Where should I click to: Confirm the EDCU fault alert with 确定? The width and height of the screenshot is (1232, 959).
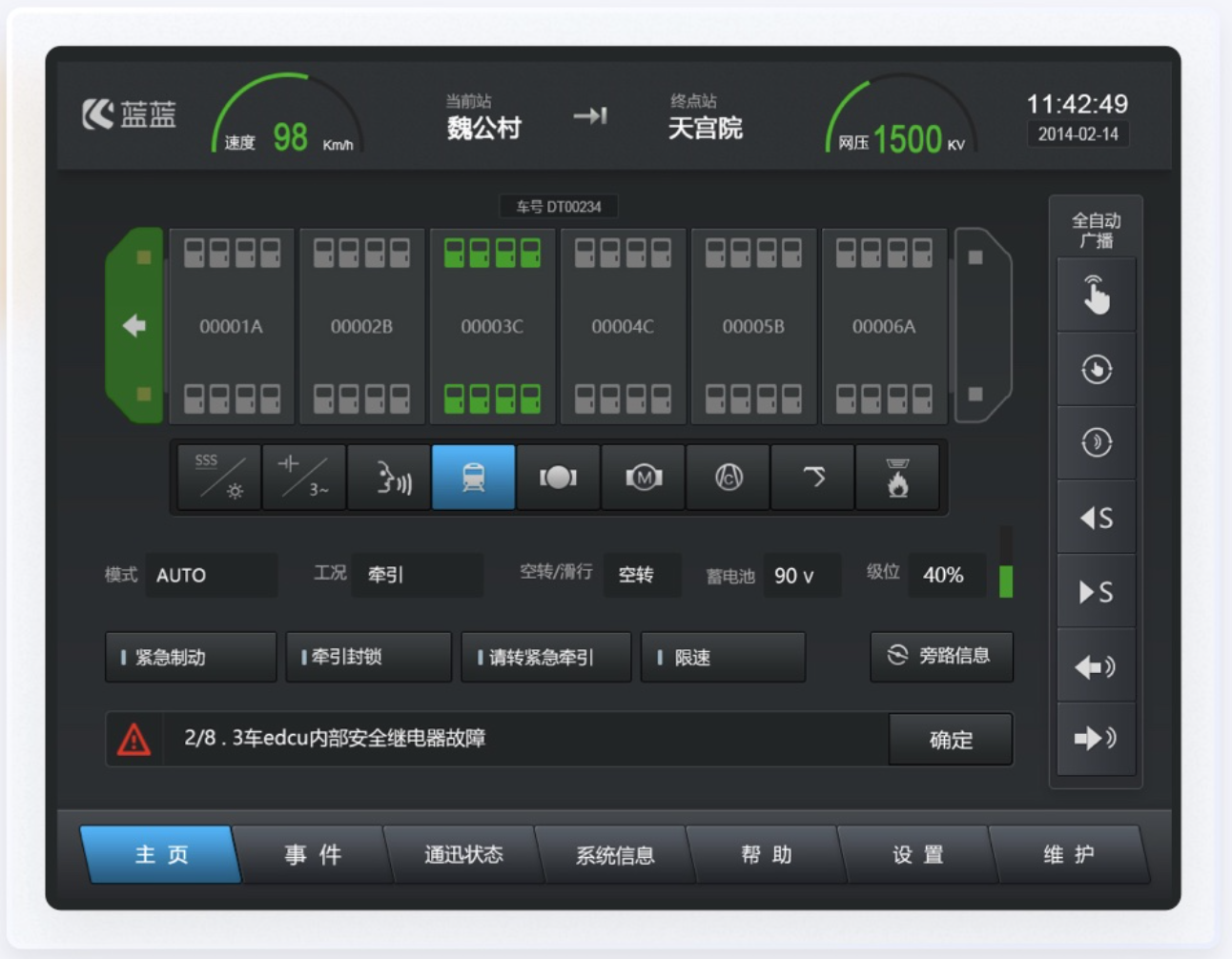950,739
